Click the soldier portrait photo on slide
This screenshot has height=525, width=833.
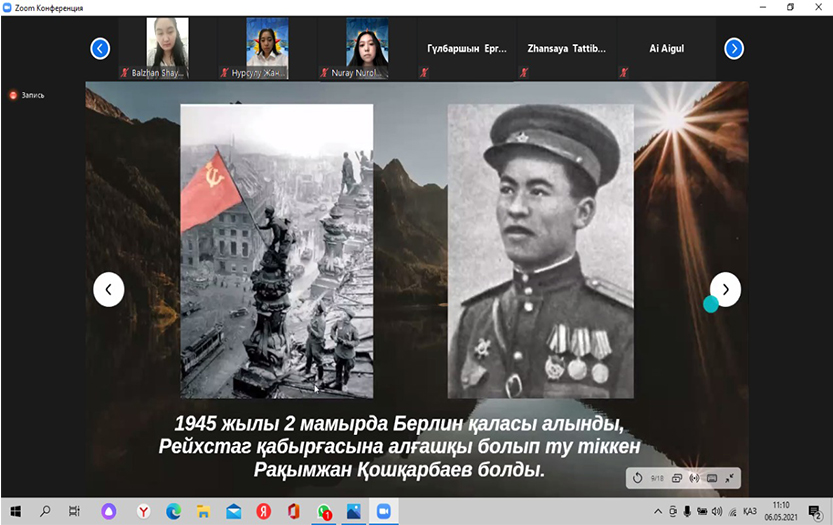pyautogui.click(x=541, y=251)
